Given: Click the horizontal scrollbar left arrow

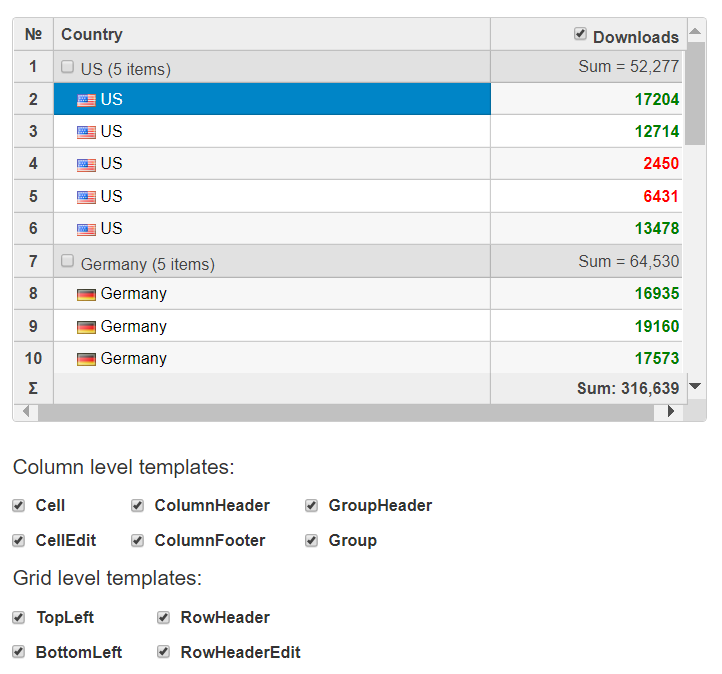Looking at the screenshot, I should coord(26,411).
